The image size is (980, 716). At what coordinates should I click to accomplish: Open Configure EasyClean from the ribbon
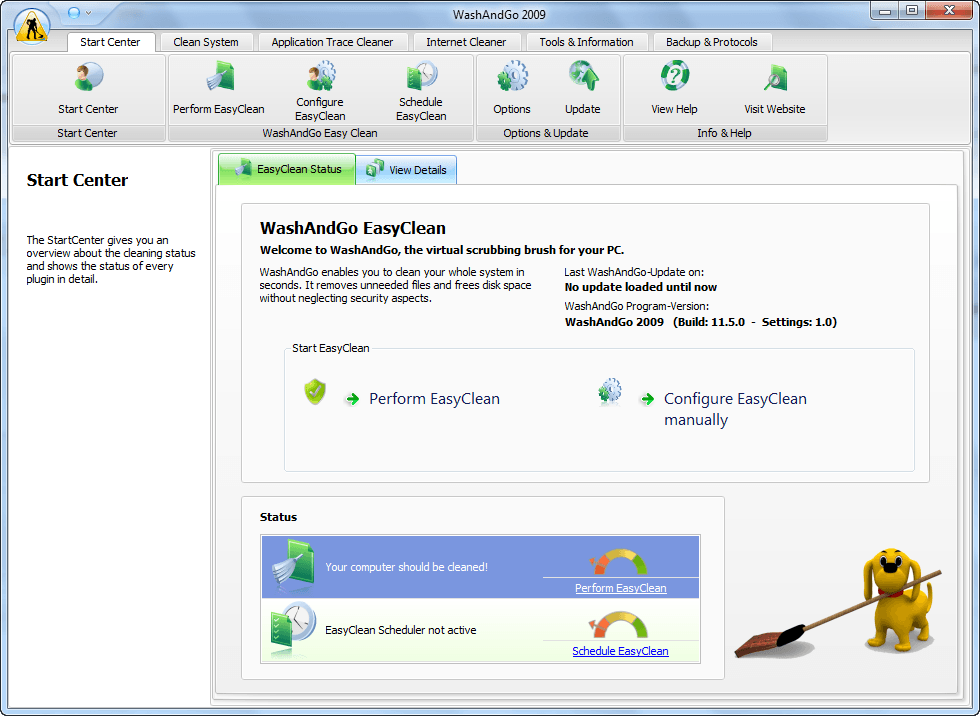321,76
